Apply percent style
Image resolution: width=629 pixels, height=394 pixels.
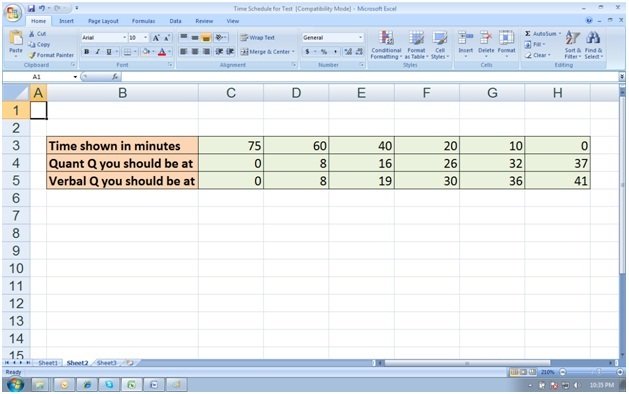click(324, 52)
